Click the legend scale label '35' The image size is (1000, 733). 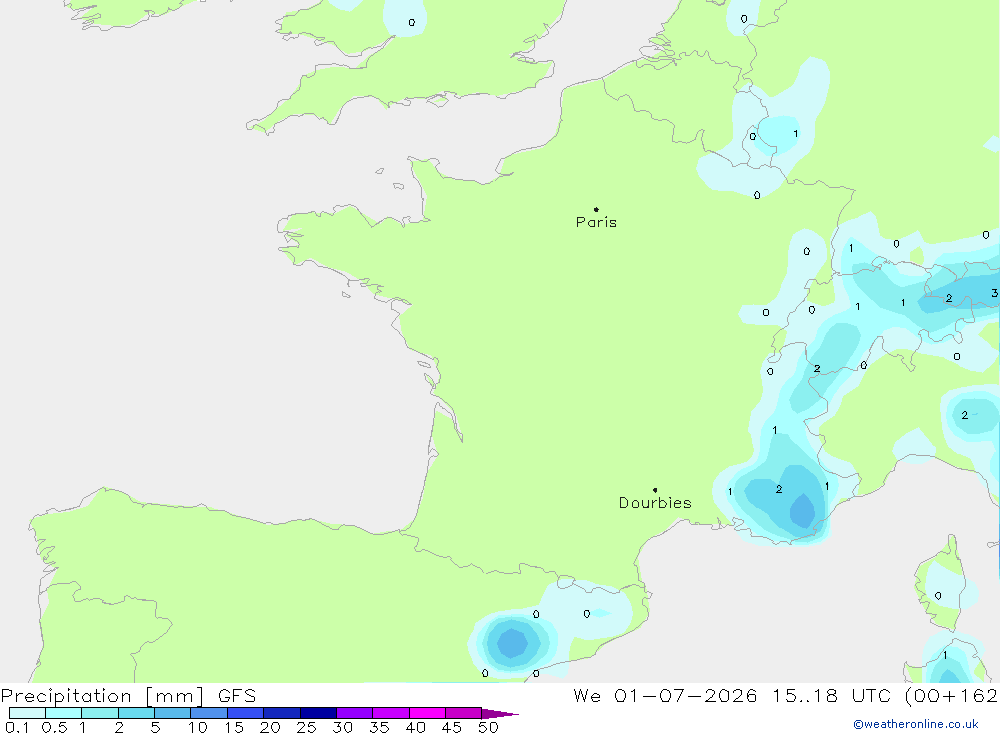click(x=379, y=727)
